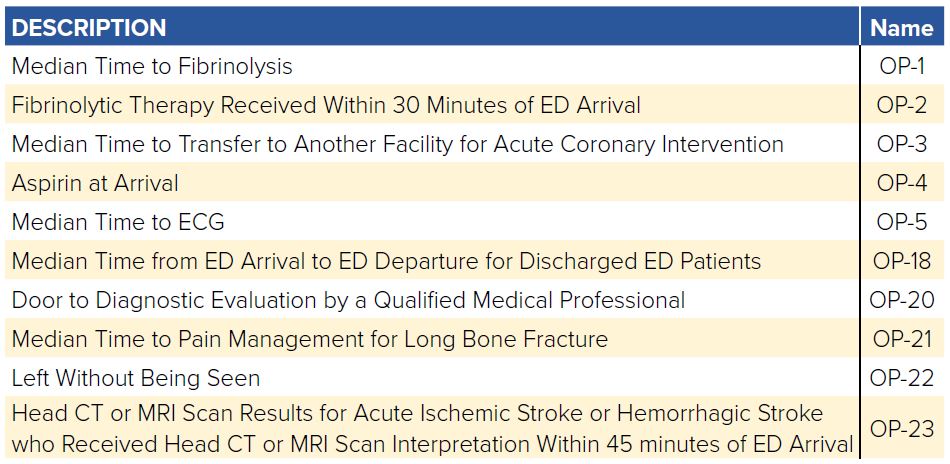Click the OP-20 name cell
This screenshot has width=950, height=464.
pos(902,300)
